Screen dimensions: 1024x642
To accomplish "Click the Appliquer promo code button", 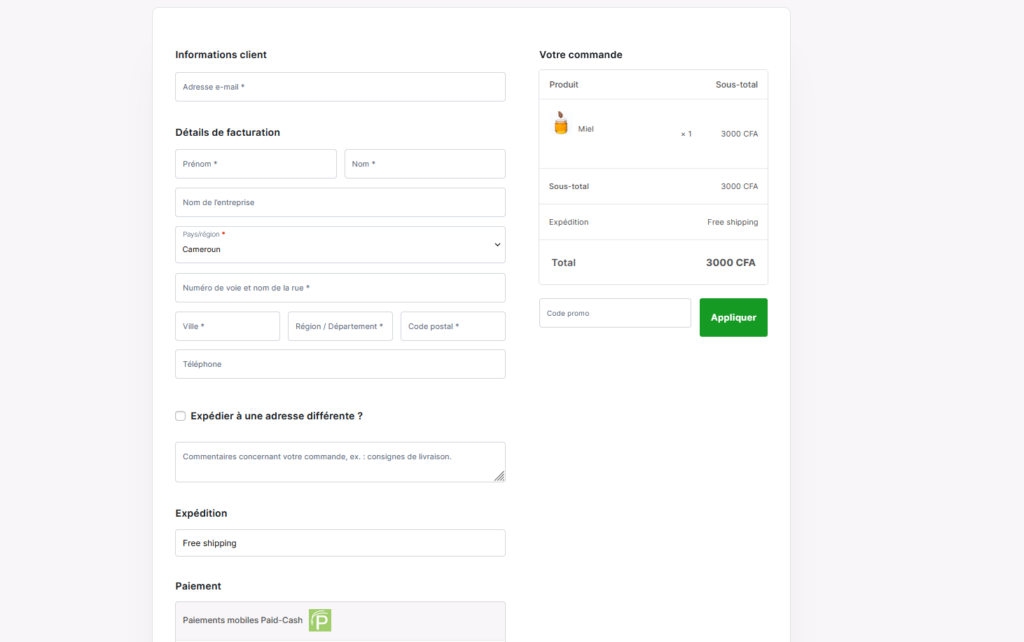I will [733, 317].
